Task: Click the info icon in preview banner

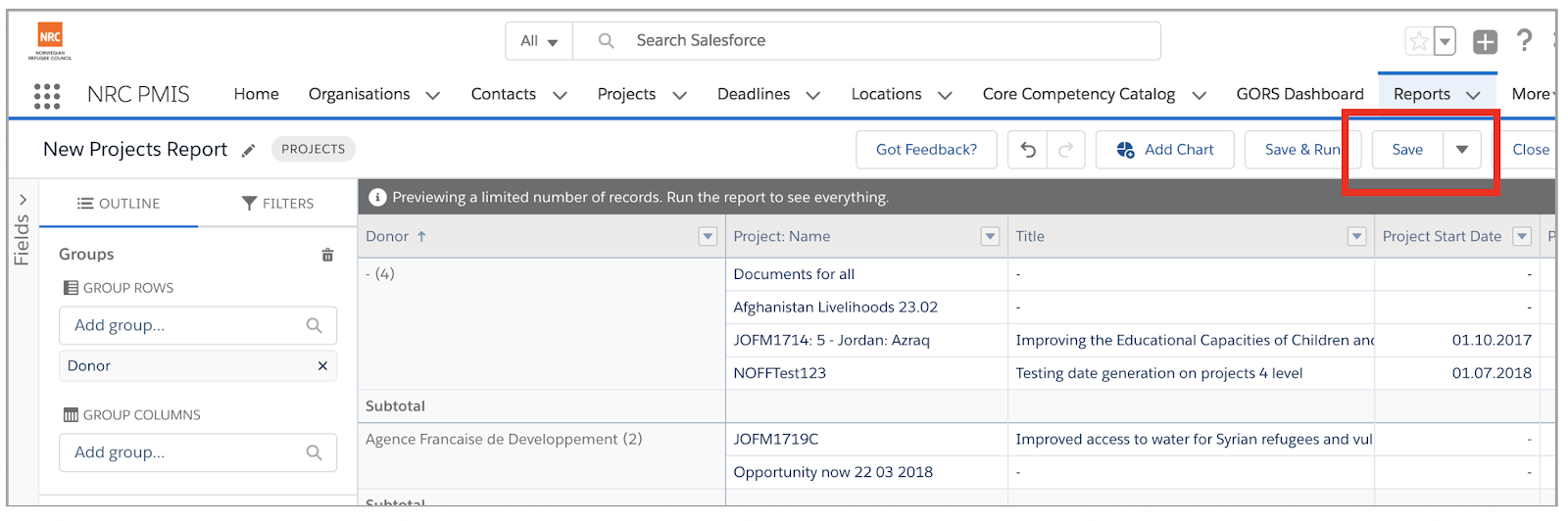Action: coord(377,197)
